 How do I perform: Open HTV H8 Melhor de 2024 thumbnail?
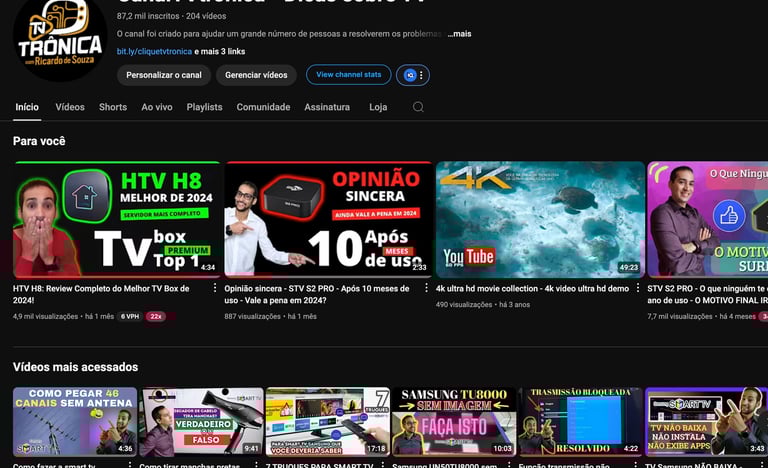point(117,220)
